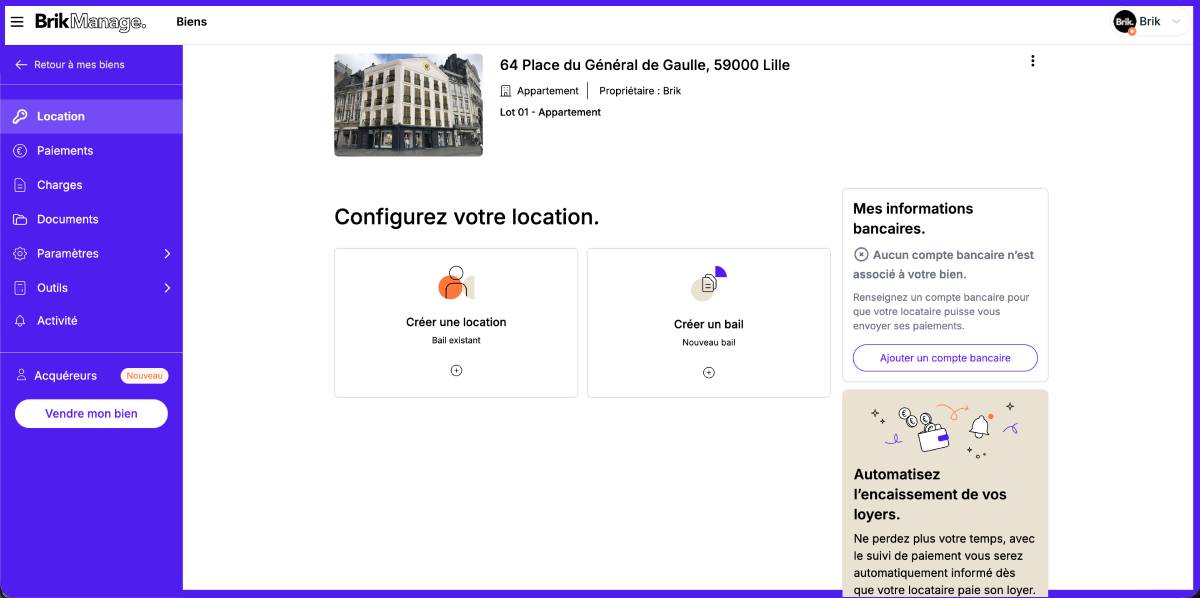Select the Créer un bail card

point(709,323)
